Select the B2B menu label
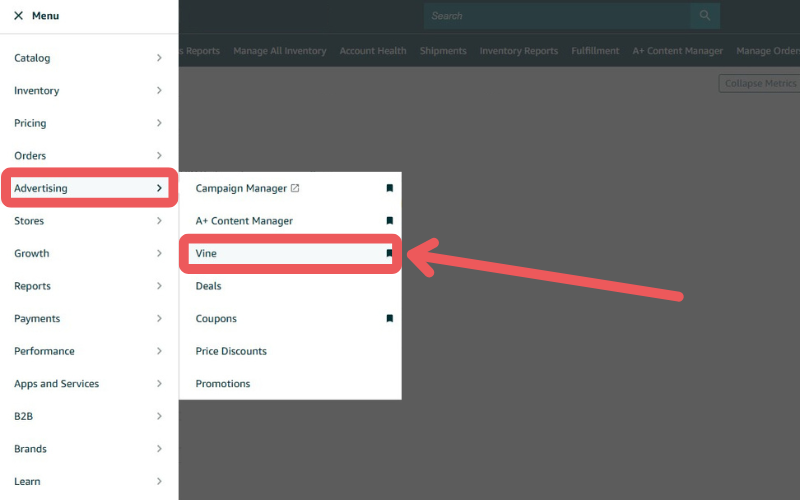This screenshot has height=500, width=800. pos(23,416)
